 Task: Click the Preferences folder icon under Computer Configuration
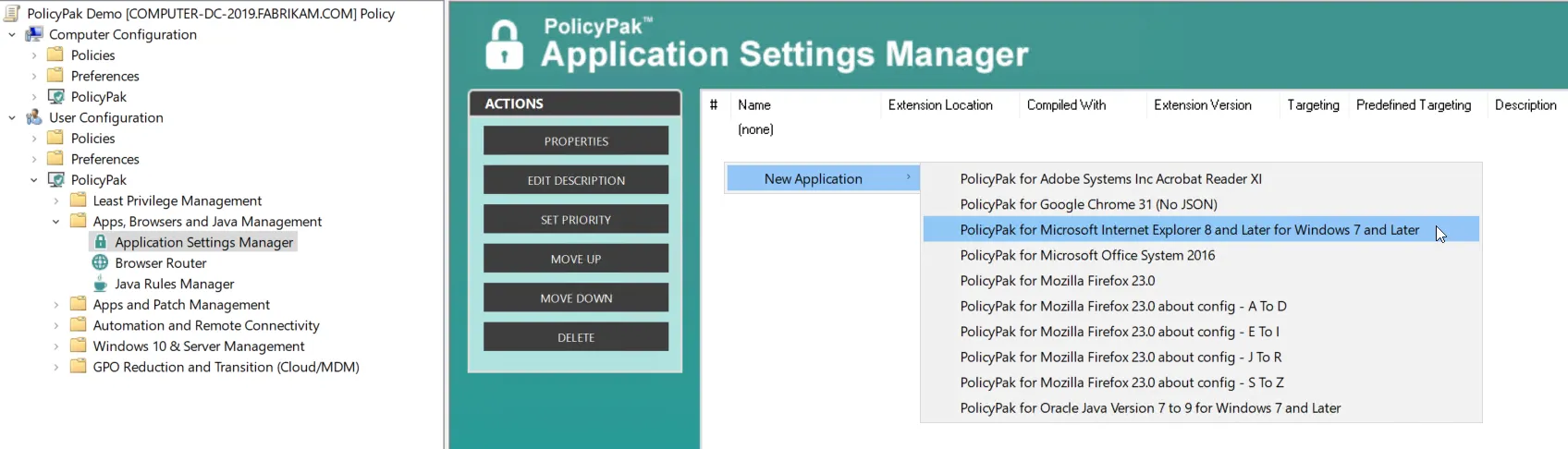point(56,76)
